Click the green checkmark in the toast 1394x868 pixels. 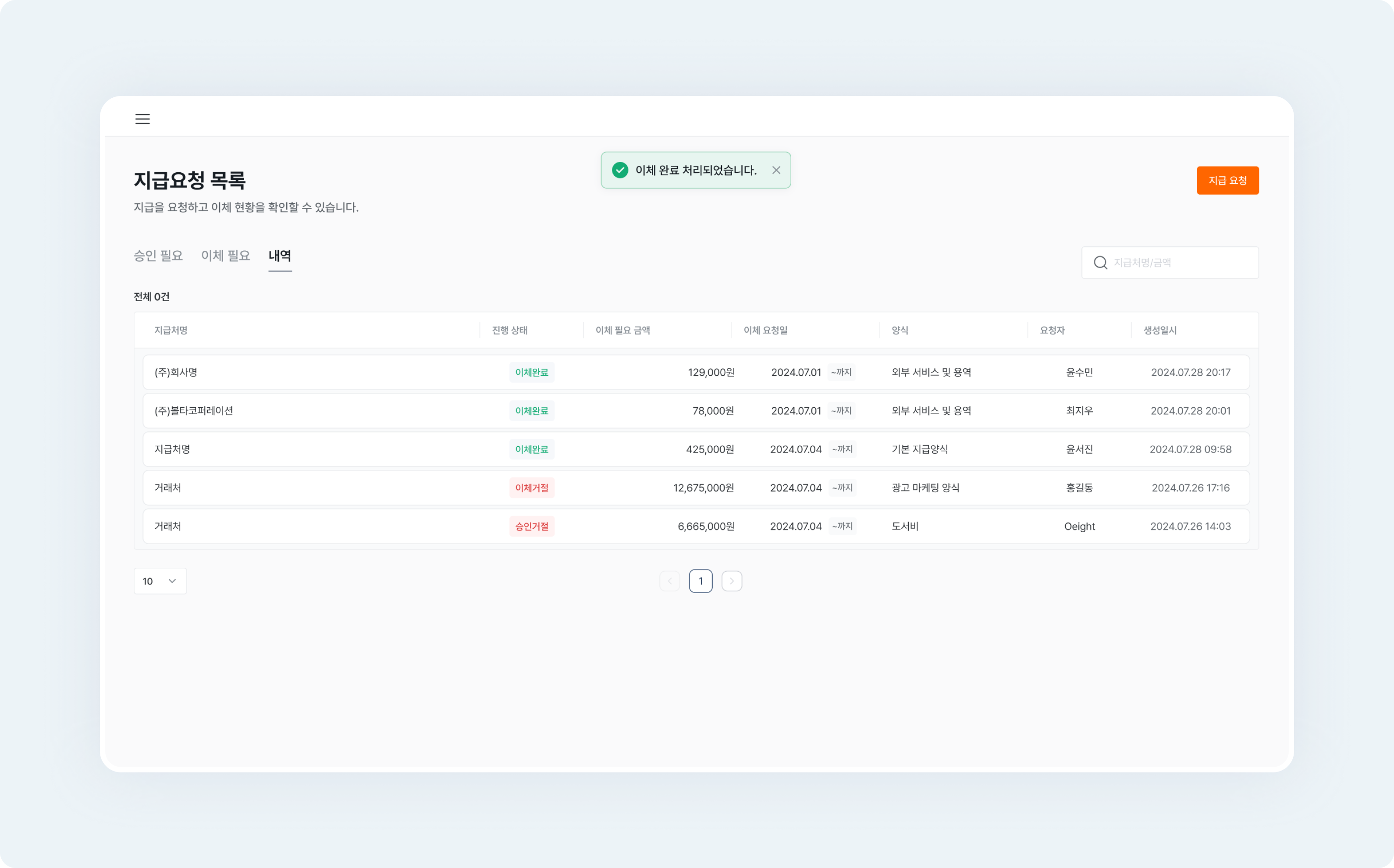(620, 170)
